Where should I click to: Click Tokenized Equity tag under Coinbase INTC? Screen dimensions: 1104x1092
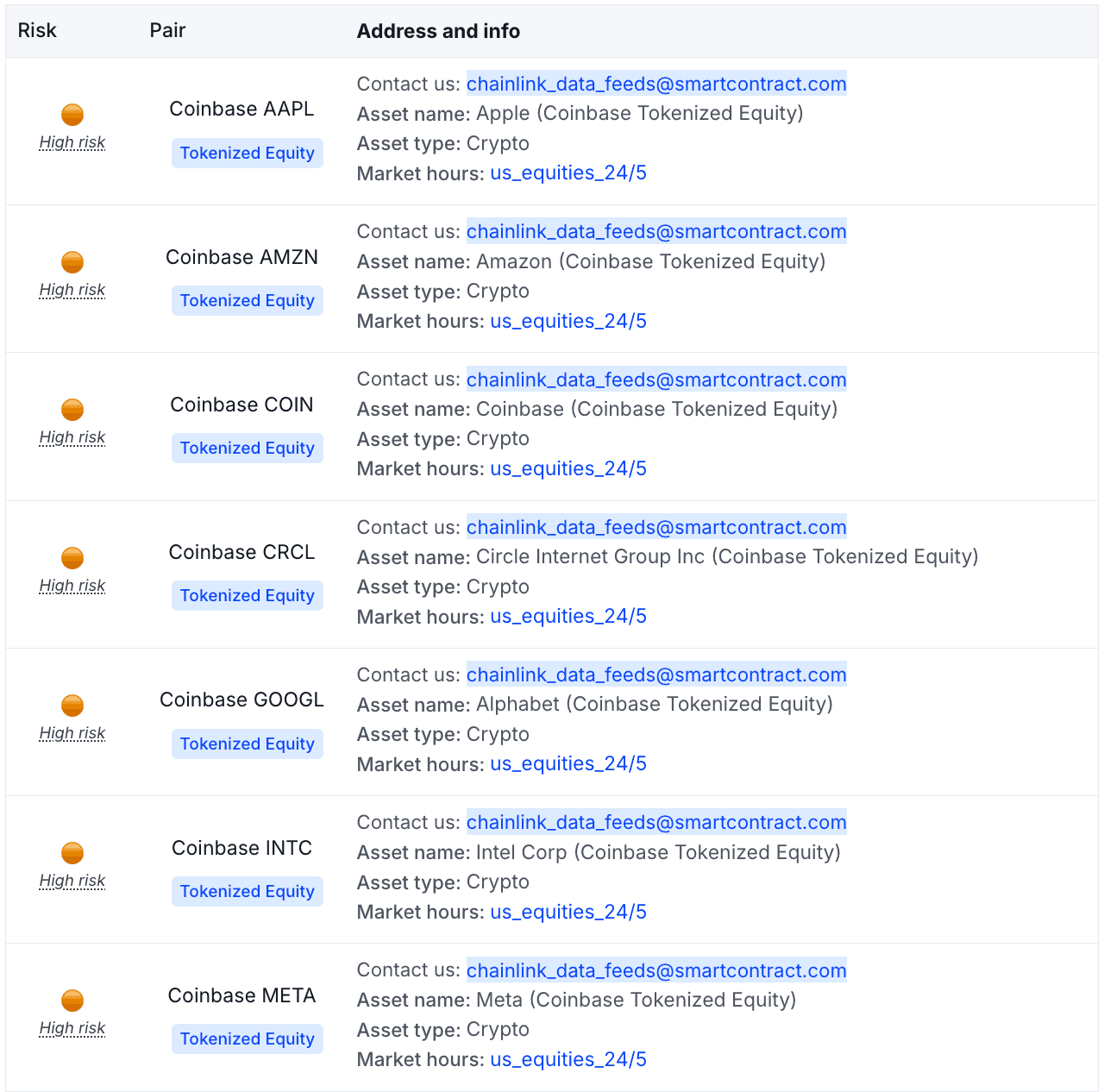[x=248, y=891]
